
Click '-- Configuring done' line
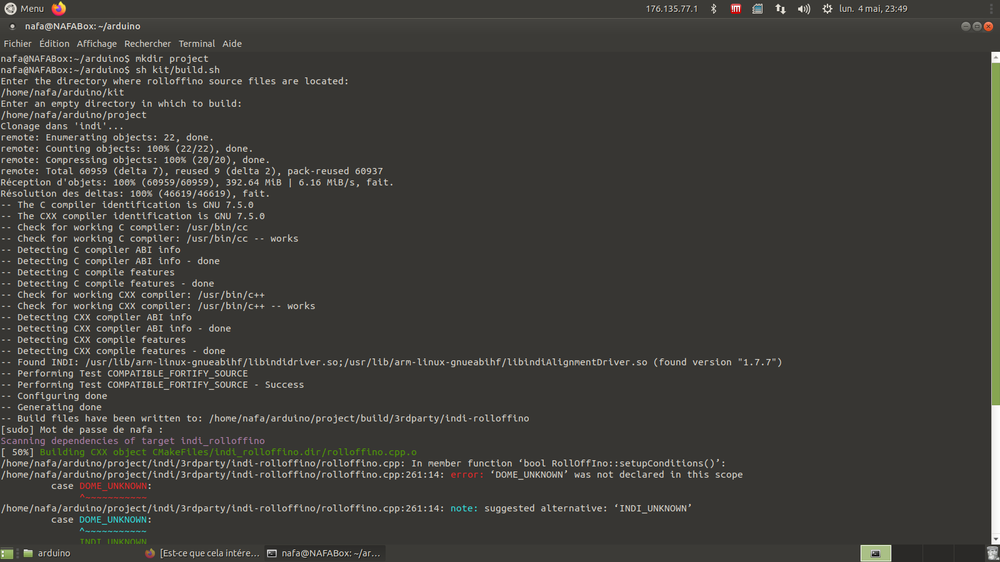[x=54, y=396]
